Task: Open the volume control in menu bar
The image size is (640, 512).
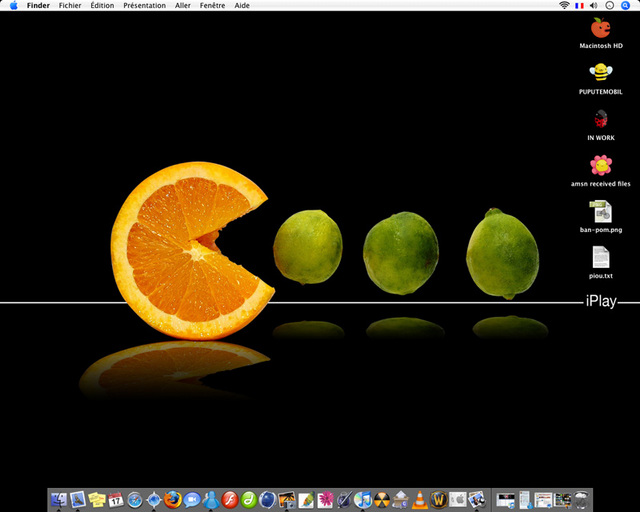Action: pyautogui.click(x=593, y=5)
